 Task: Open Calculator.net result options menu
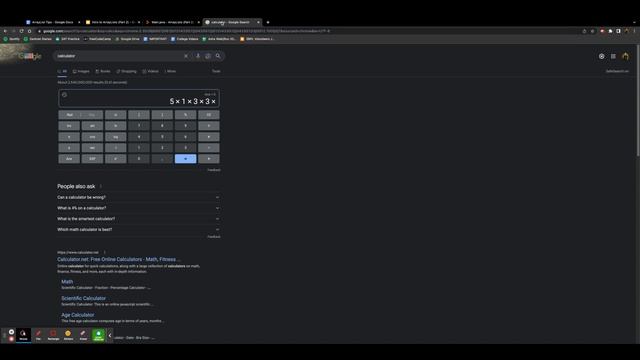click(x=104, y=252)
